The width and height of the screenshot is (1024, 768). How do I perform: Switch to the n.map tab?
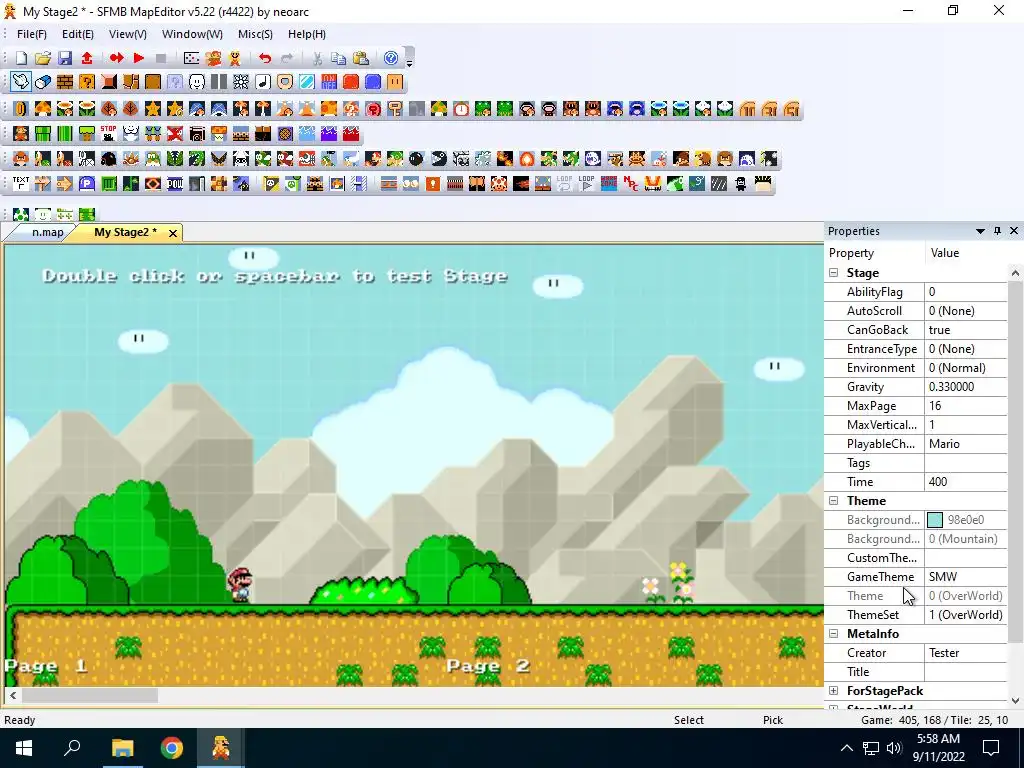(x=47, y=232)
